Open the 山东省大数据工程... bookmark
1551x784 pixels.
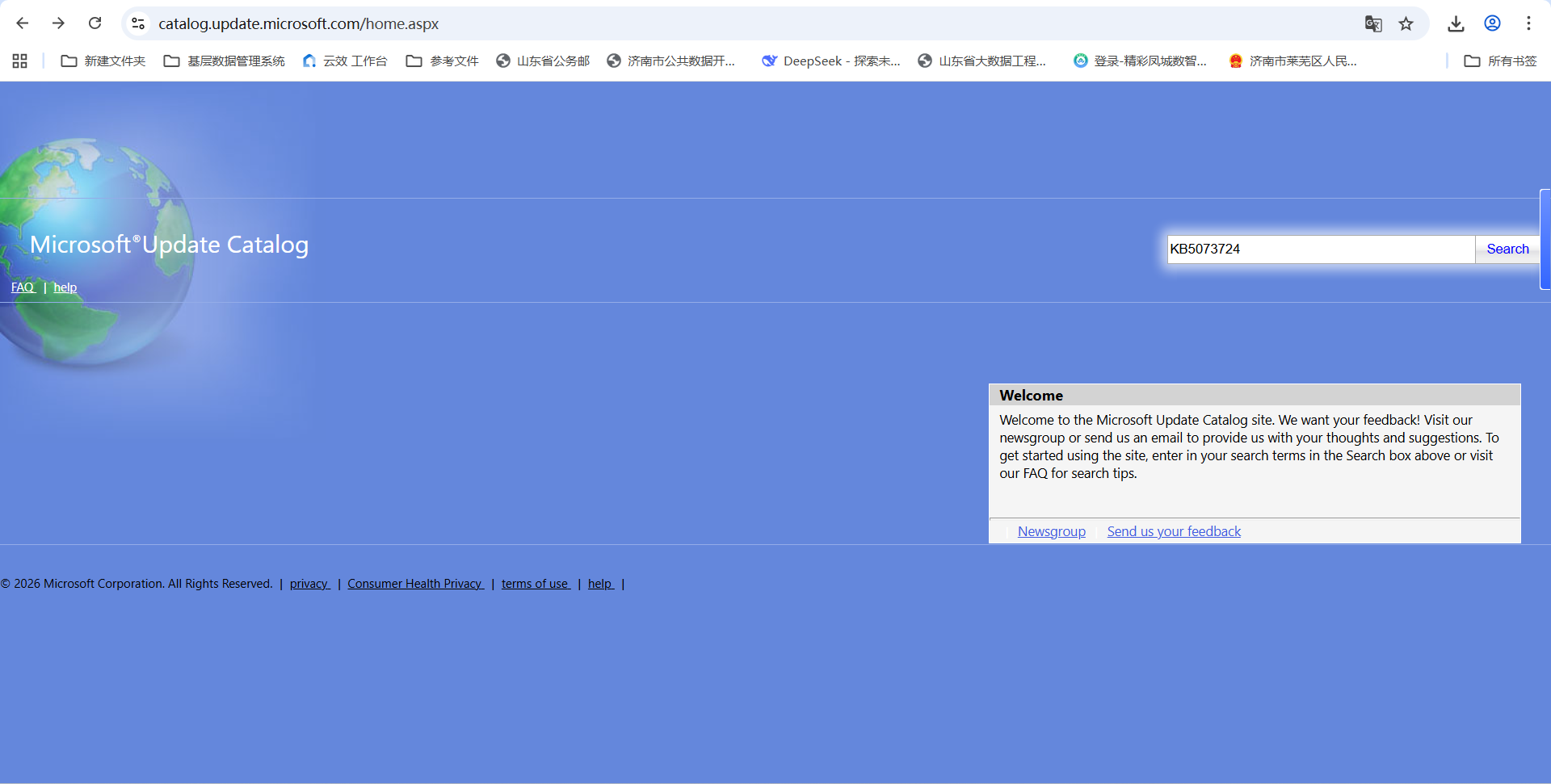[x=981, y=61]
